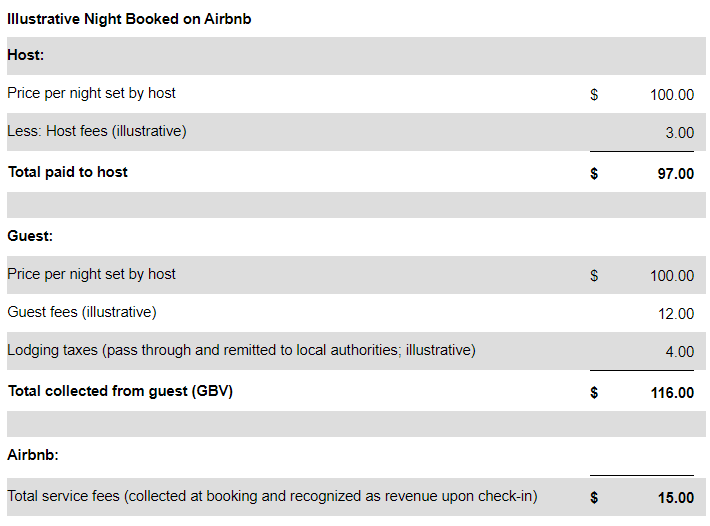This screenshot has width=710, height=526.
Task: Select the 15.00 service fees amount
Action: [675, 498]
